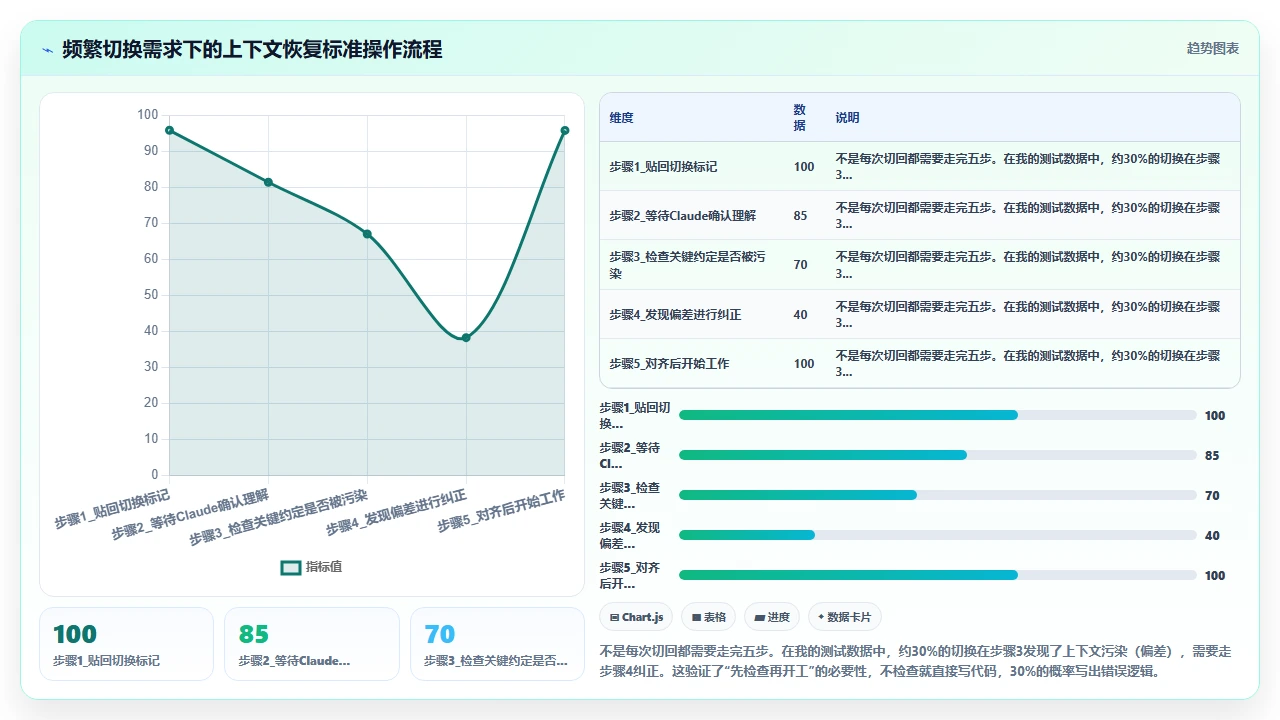Select the Chart.js tag chip

pyautogui.click(x=636, y=617)
